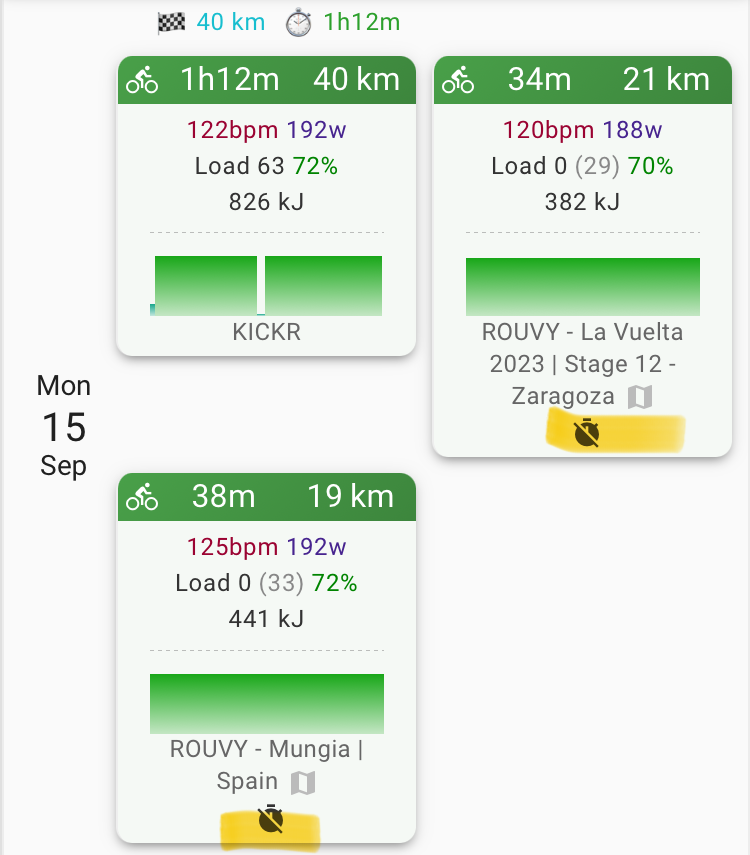The width and height of the screenshot is (750, 855).
Task: Click the timer-off icon on Mungia card
Action: pyautogui.click(x=270, y=820)
